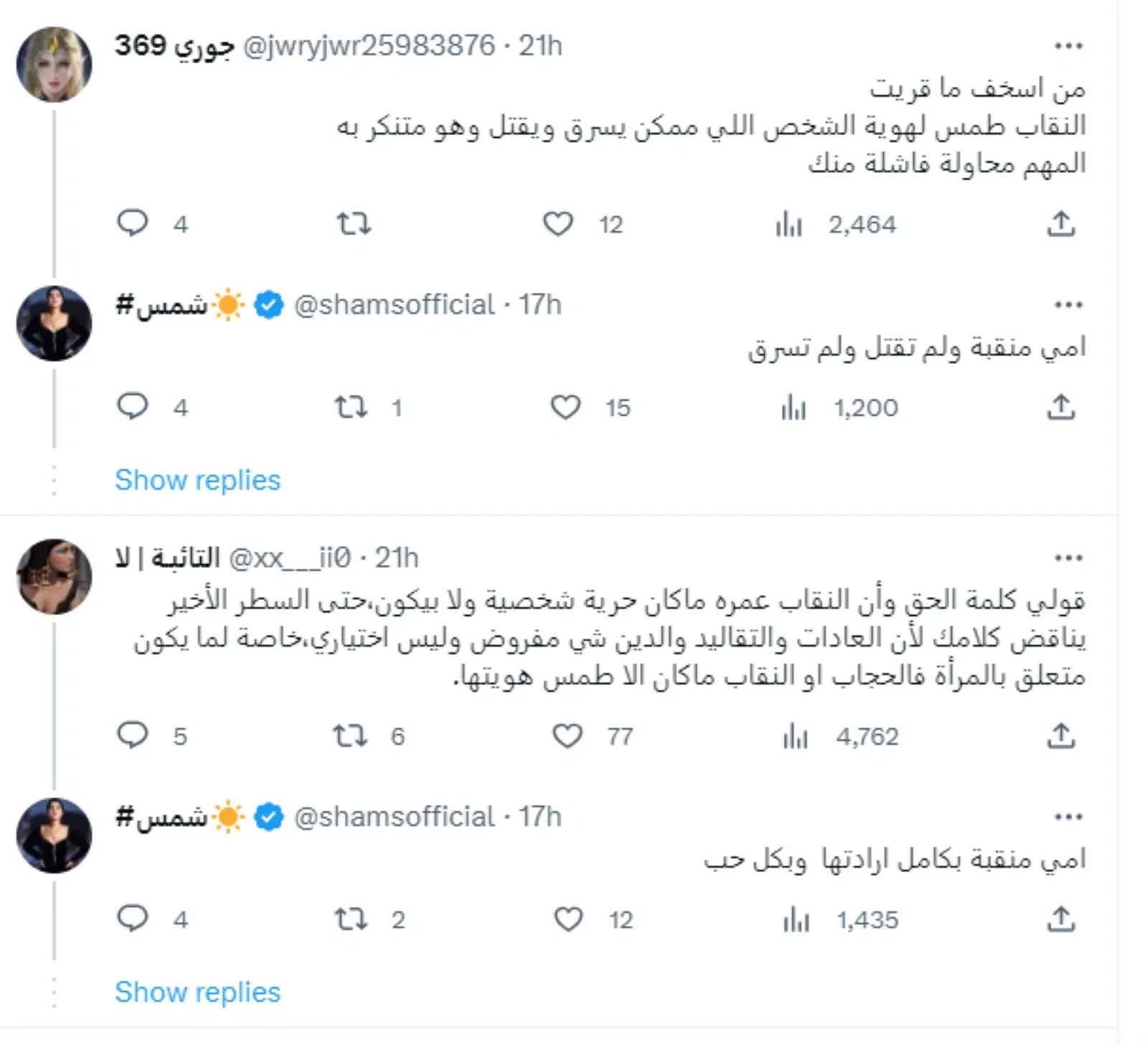Open more options for @xx__ii0 tweet
Image resolution: width=1148 pixels, height=1045 pixels.
pyautogui.click(x=1068, y=558)
